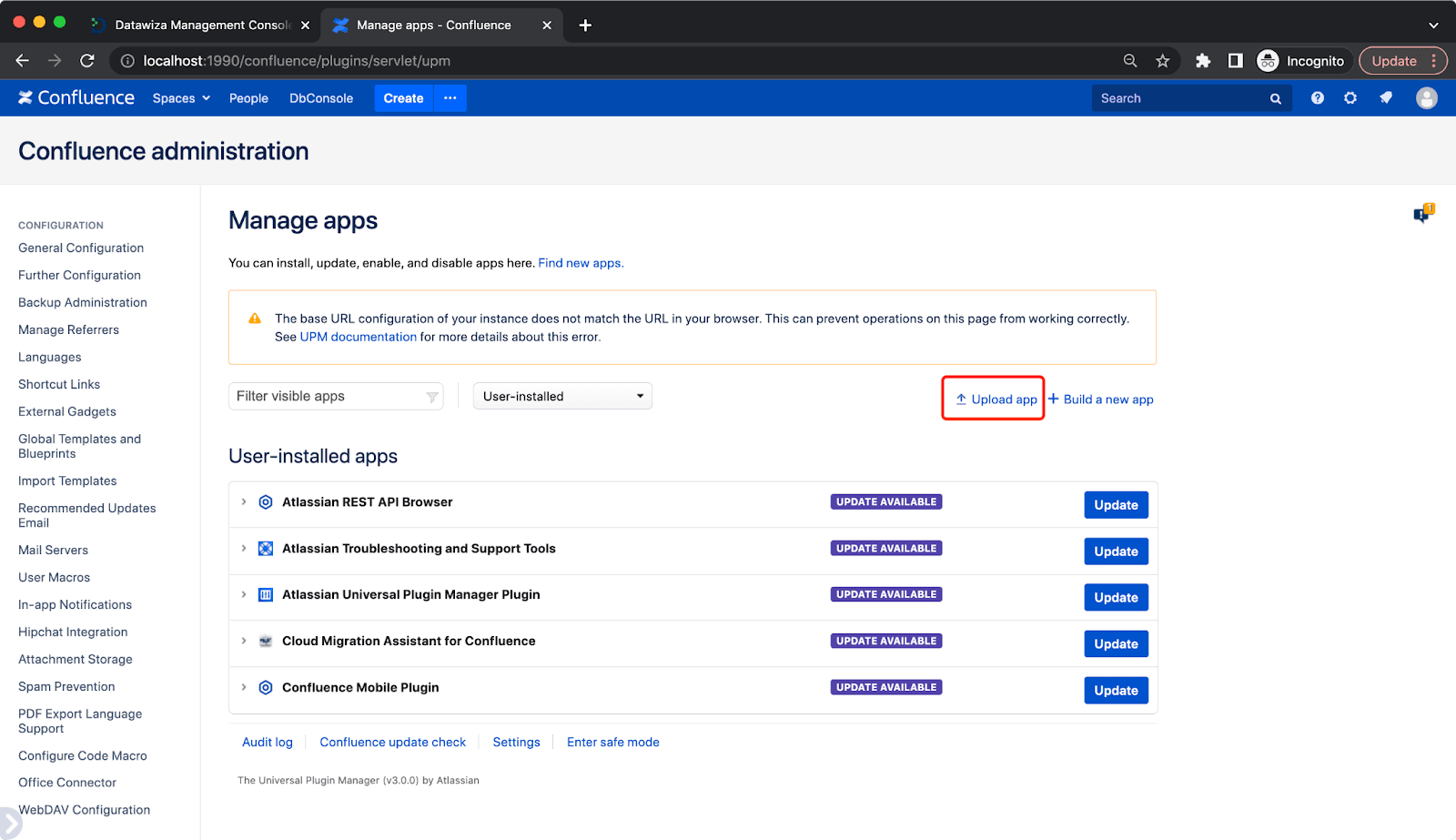Open the browser extensions puzzle icon
The width and height of the screenshot is (1456, 840).
[x=1203, y=61]
